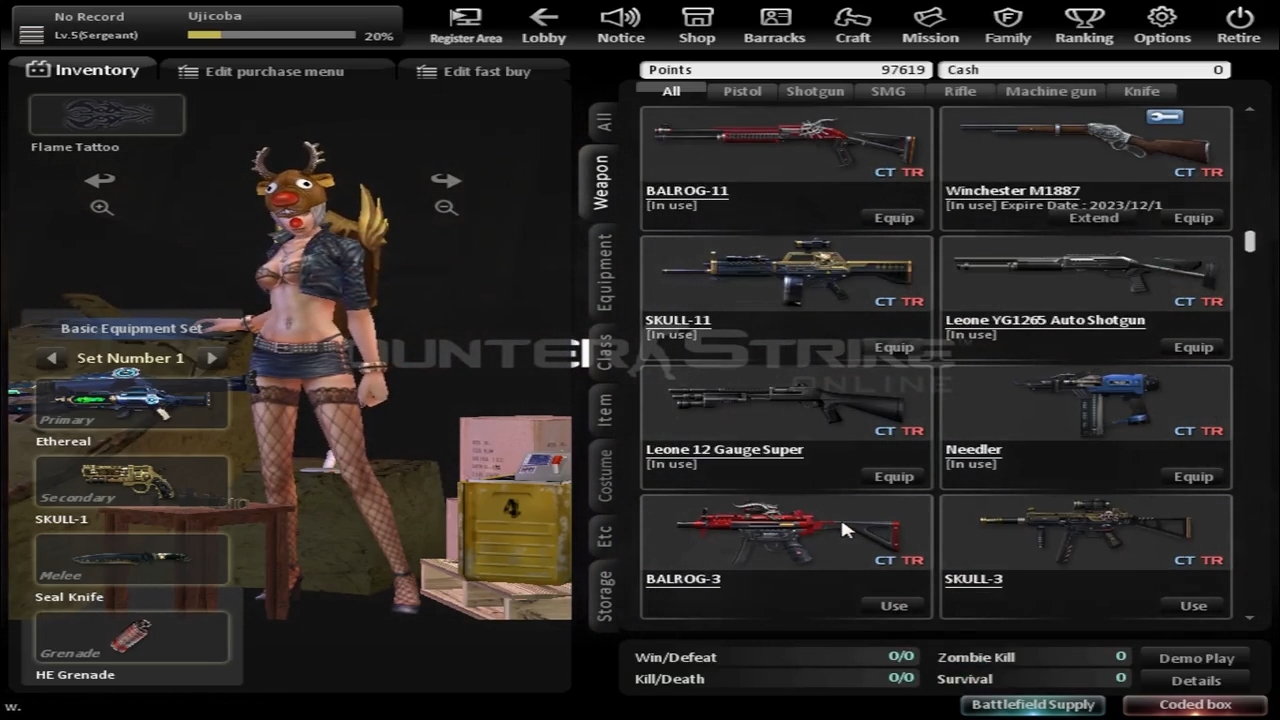Open the vertical Storage category tab
The width and height of the screenshot is (1280, 720).
coord(604,595)
